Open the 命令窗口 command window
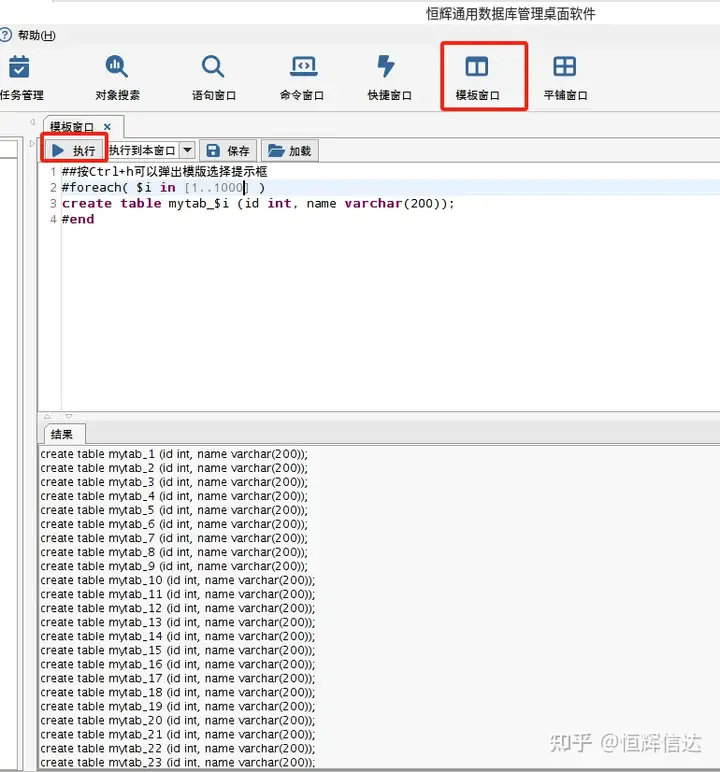 301,77
